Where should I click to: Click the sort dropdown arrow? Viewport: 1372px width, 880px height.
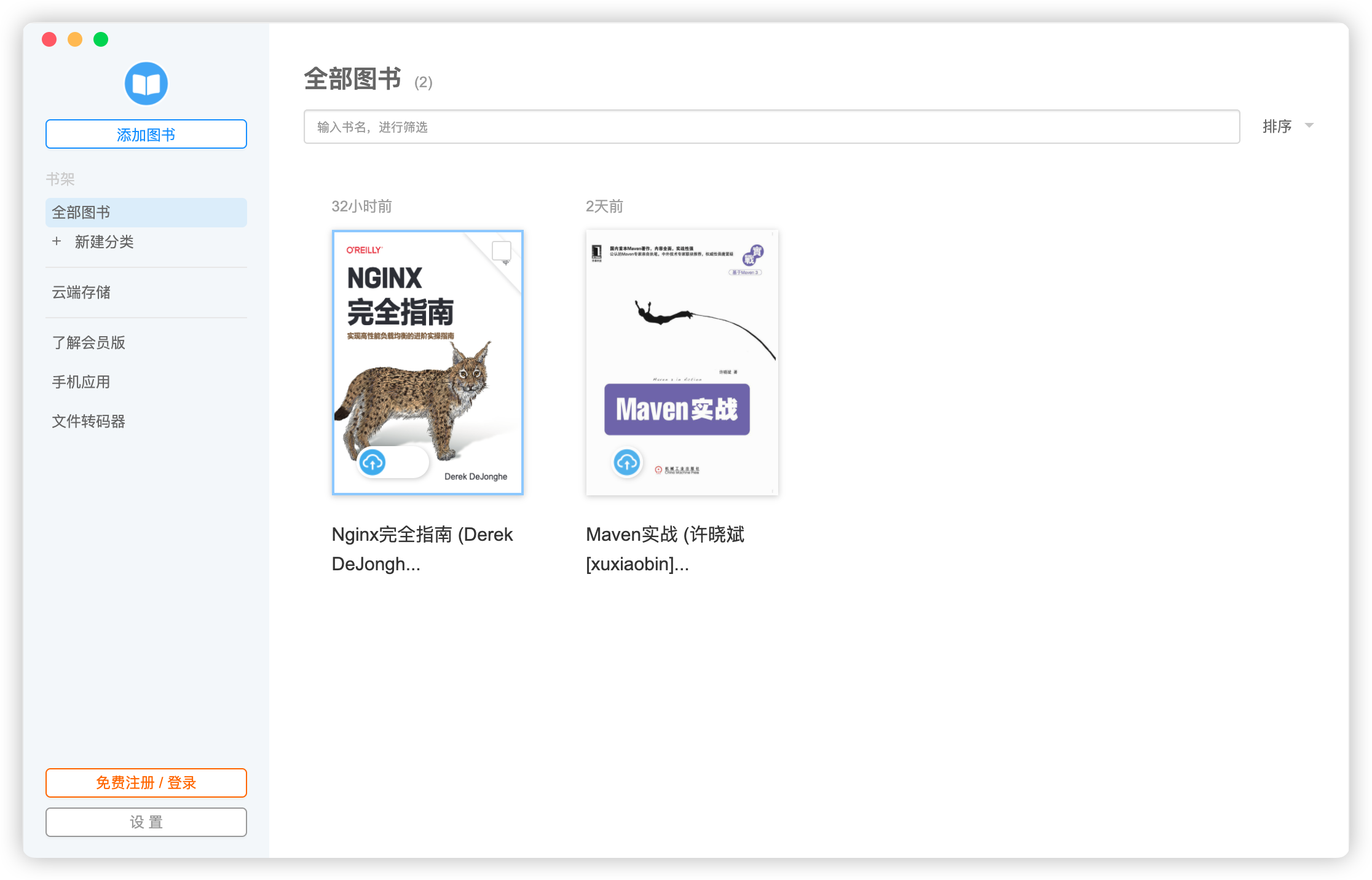(x=1309, y=125)
